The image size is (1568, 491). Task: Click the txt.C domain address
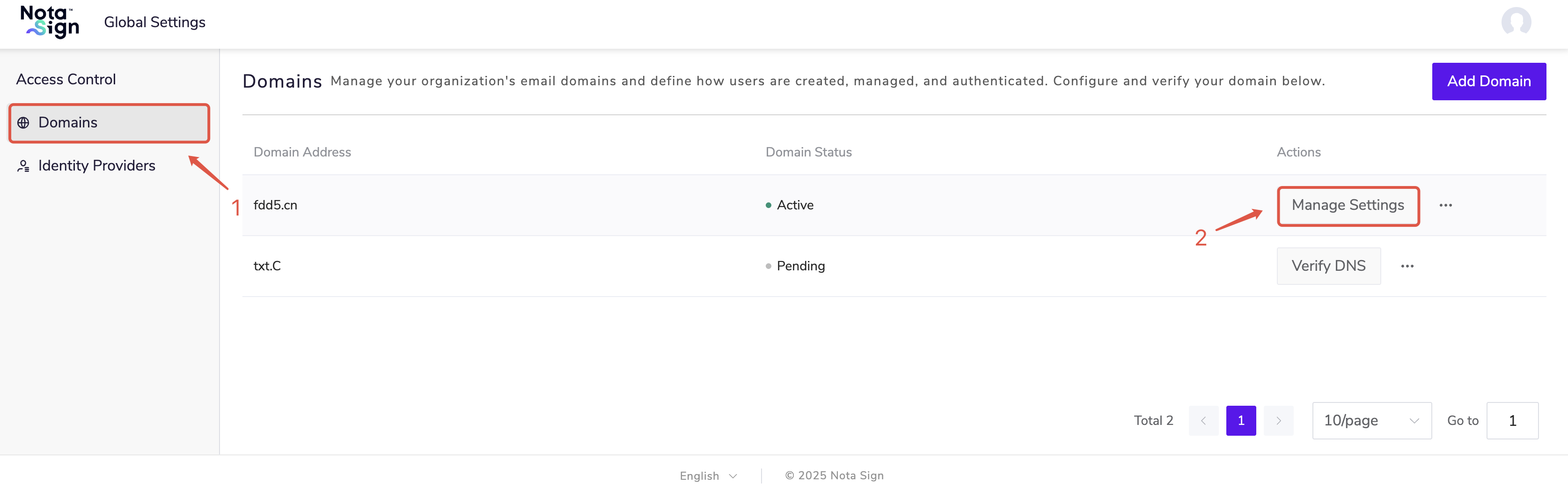click(267, 266)
